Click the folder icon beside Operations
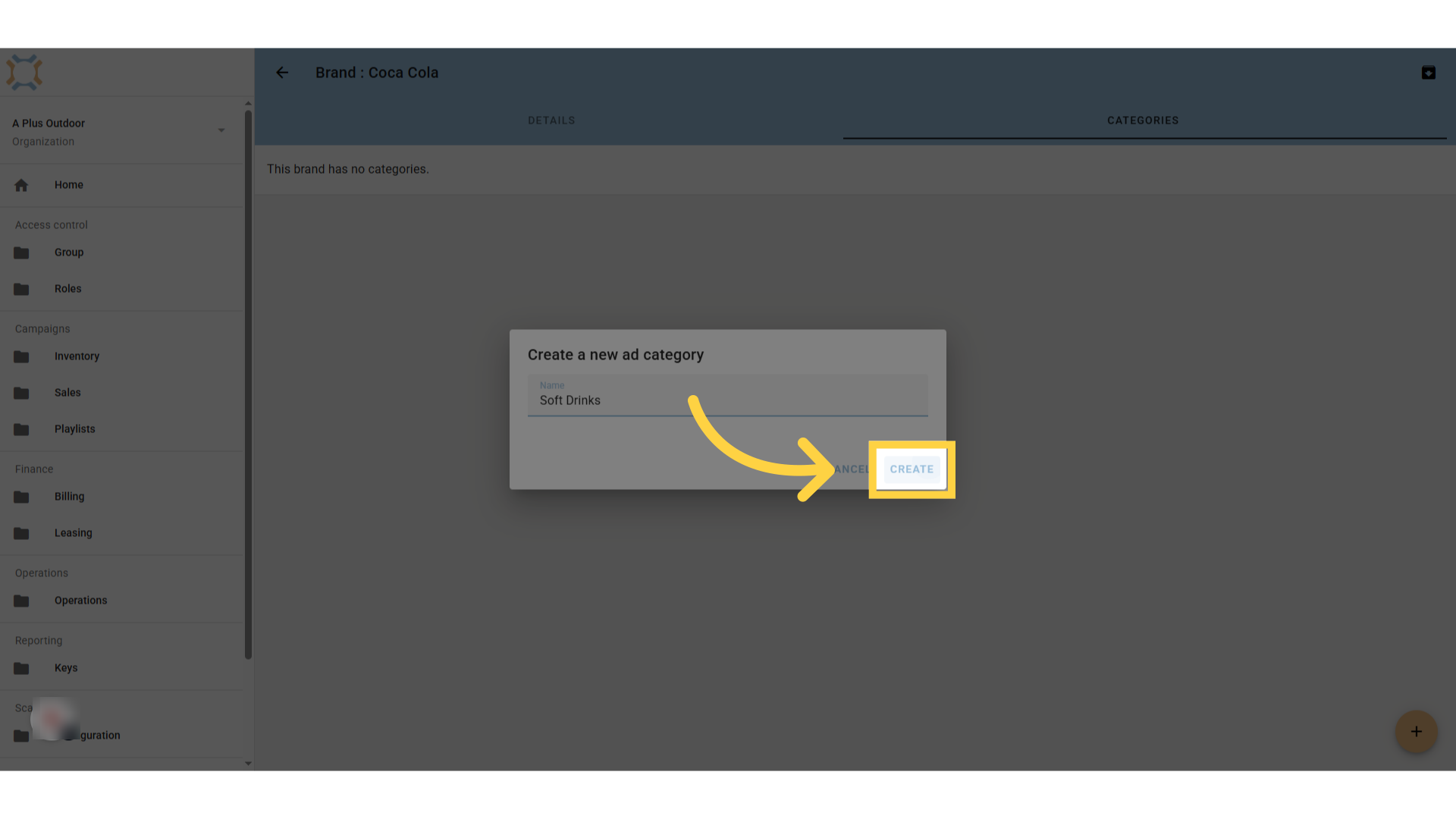Viewport: 1456px width, 819px height. pos(21,601)
